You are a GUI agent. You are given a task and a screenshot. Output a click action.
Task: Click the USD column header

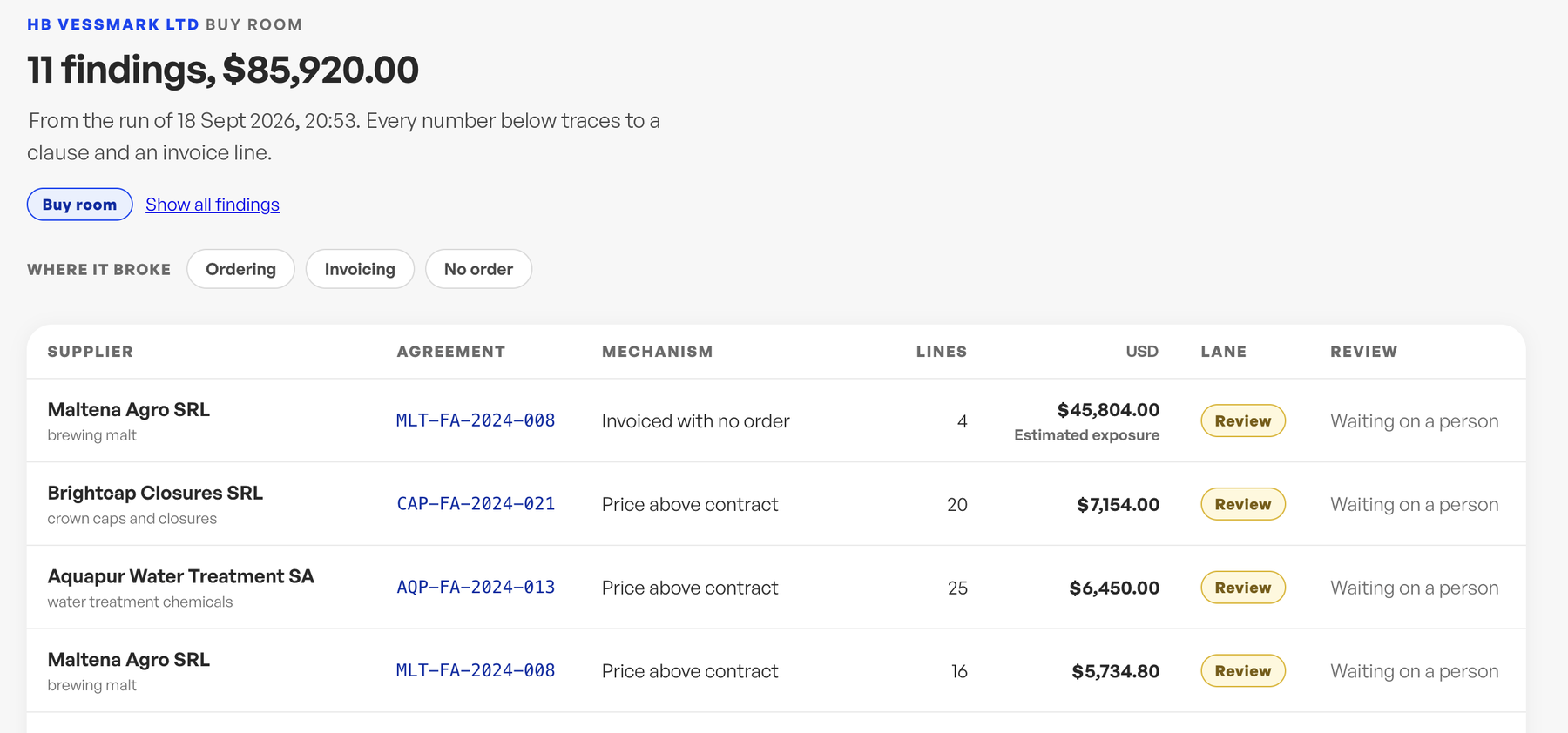coord(1142,352)
